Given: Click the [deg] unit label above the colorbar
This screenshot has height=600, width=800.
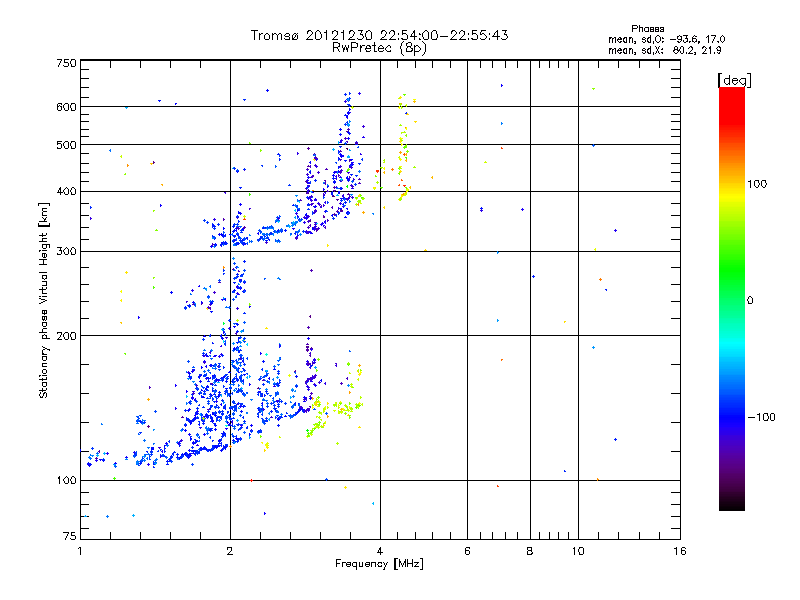Looking at the screenshot, I should click(734, 80).
